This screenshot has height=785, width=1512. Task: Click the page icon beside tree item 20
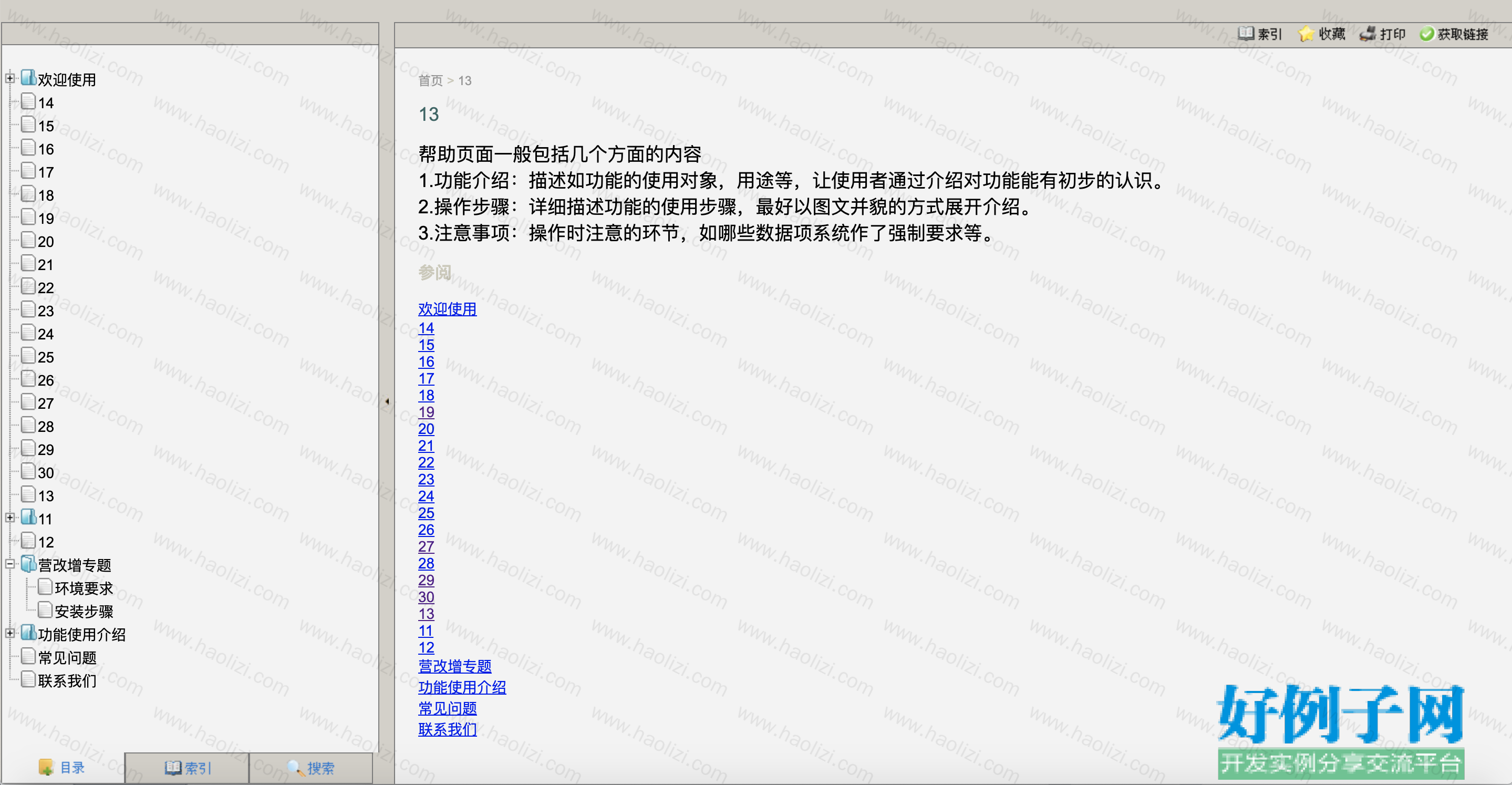28,240
